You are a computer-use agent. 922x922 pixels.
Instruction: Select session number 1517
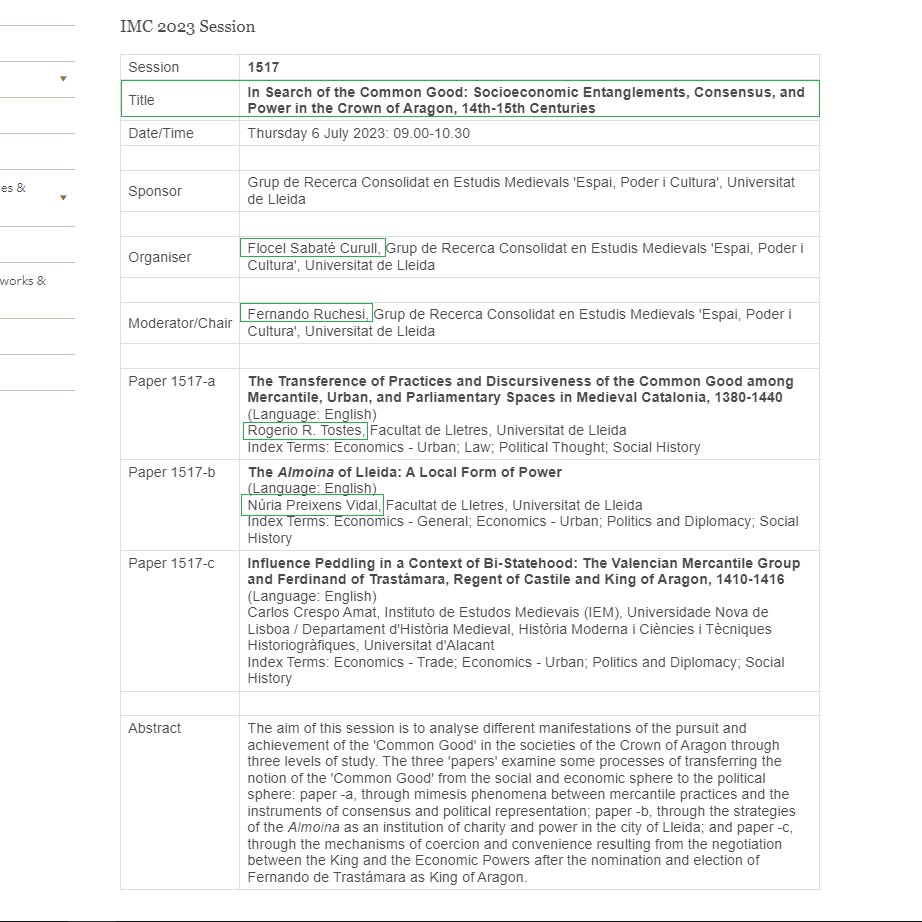tap(263, 67)
